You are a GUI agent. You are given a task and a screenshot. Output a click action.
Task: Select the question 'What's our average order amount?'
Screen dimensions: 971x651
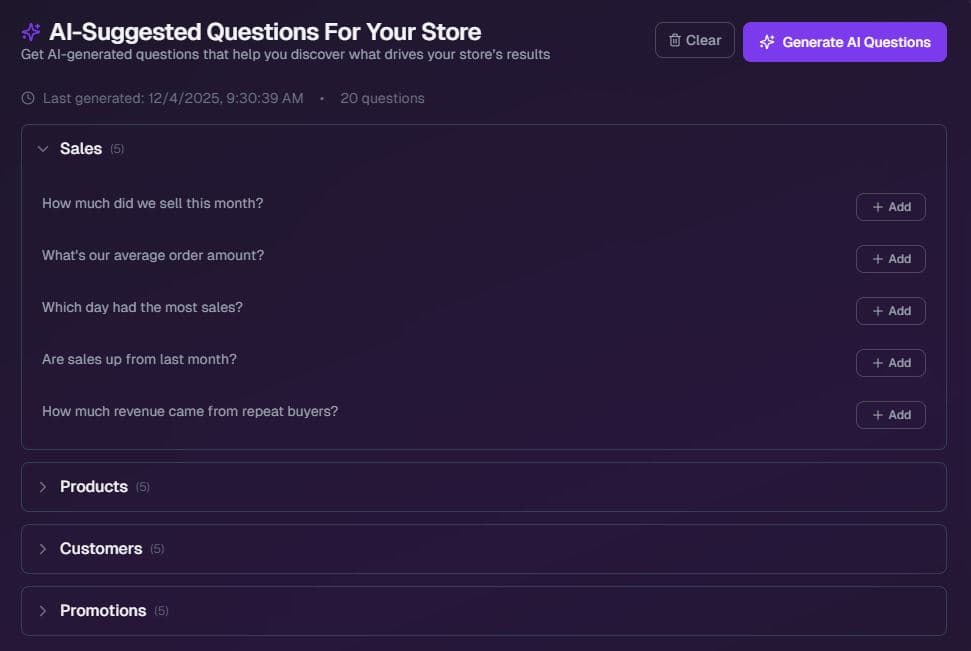[152, 255]
